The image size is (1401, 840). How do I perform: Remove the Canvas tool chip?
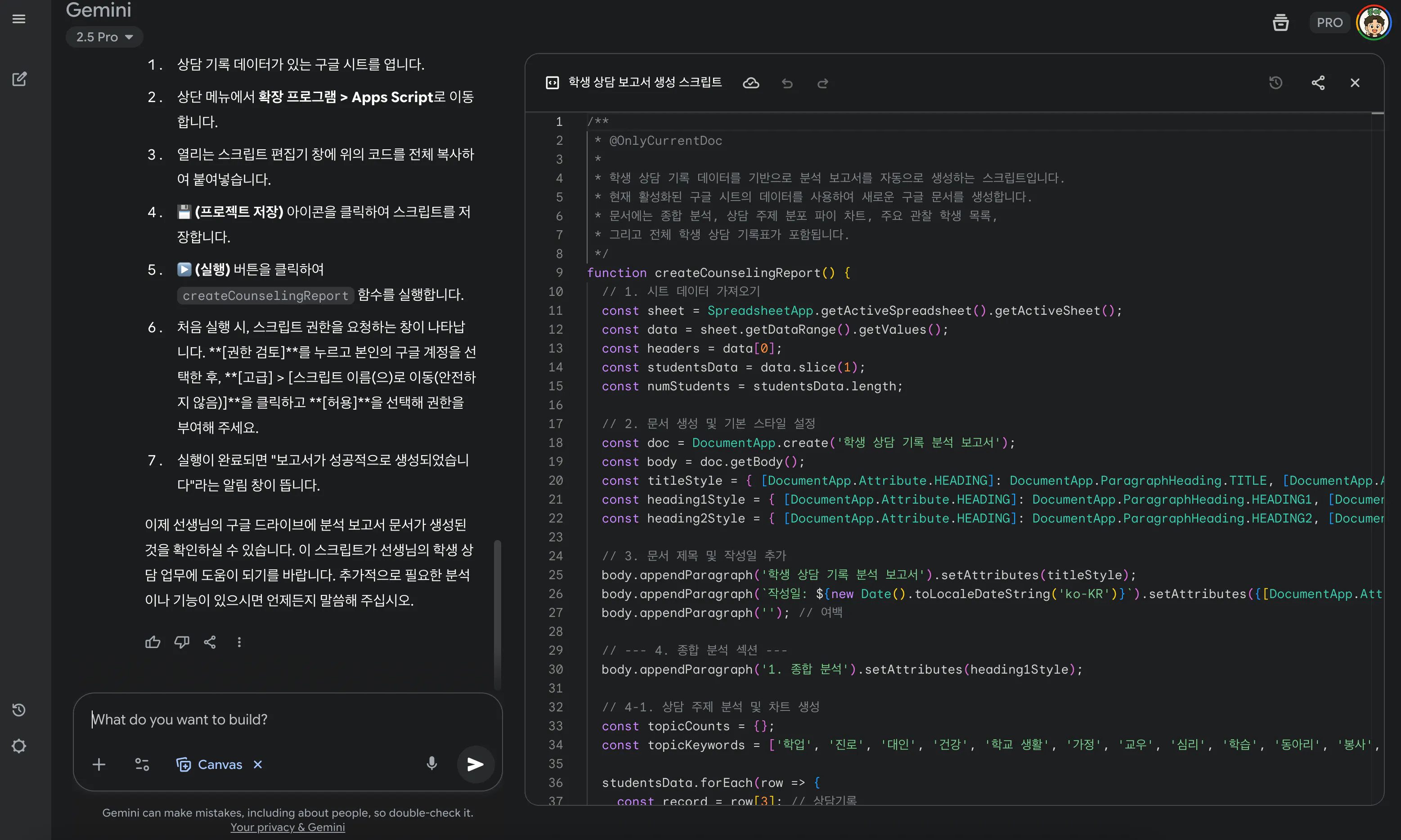pyautogui.click(x=258, y=764)
